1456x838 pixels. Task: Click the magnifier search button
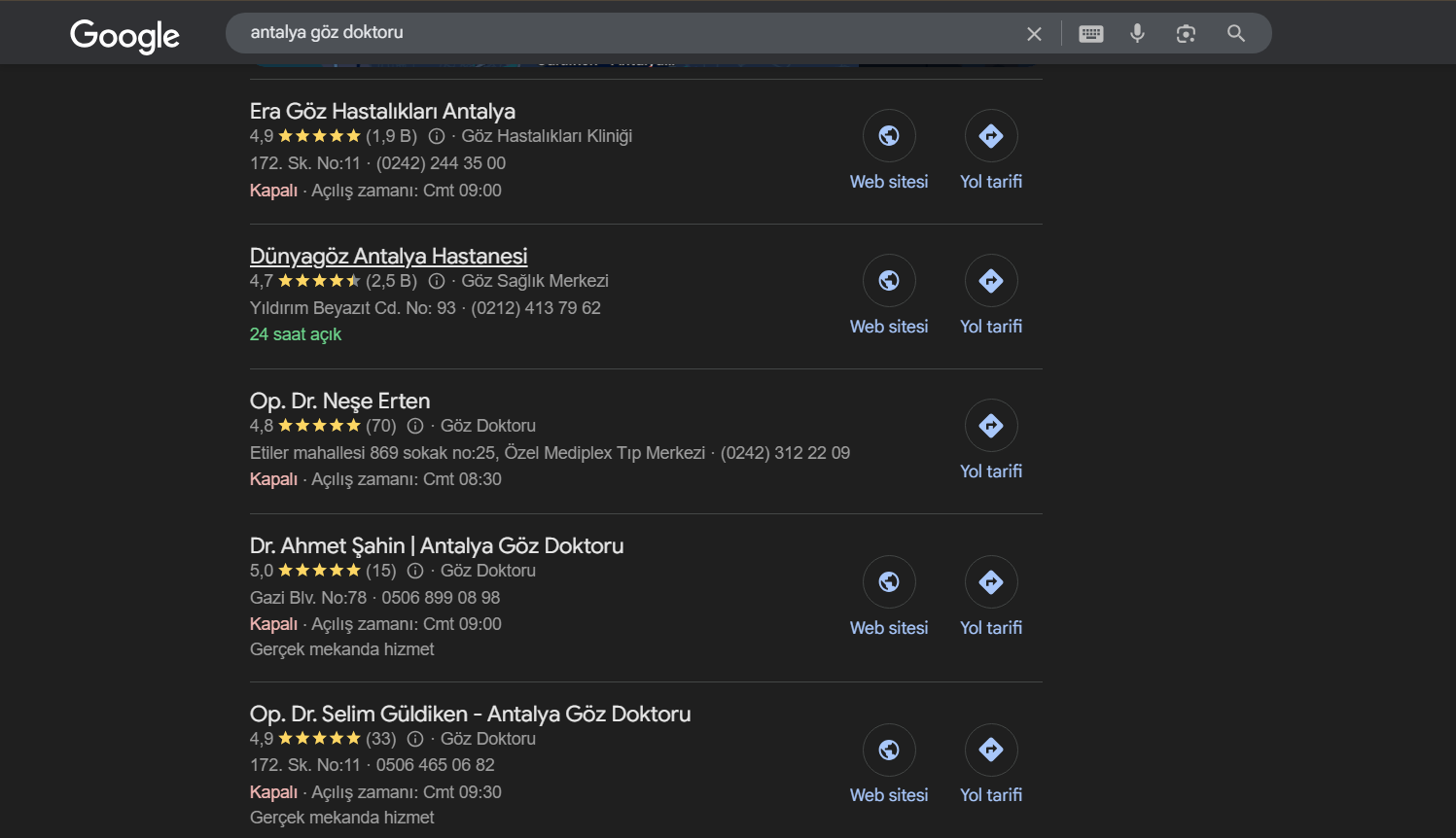(1236, 34)
